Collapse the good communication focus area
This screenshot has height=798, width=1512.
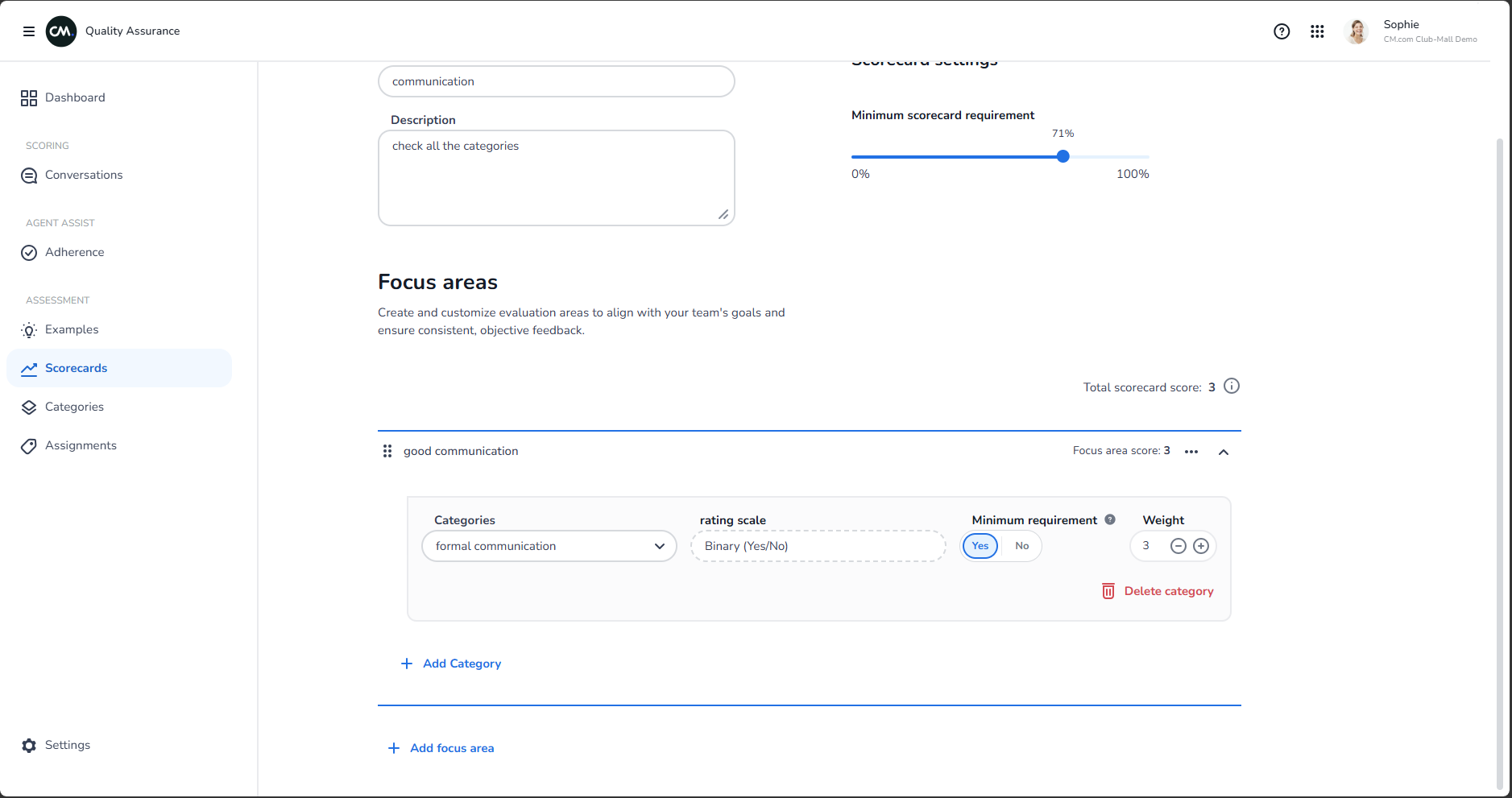[x=1224, y=452]
